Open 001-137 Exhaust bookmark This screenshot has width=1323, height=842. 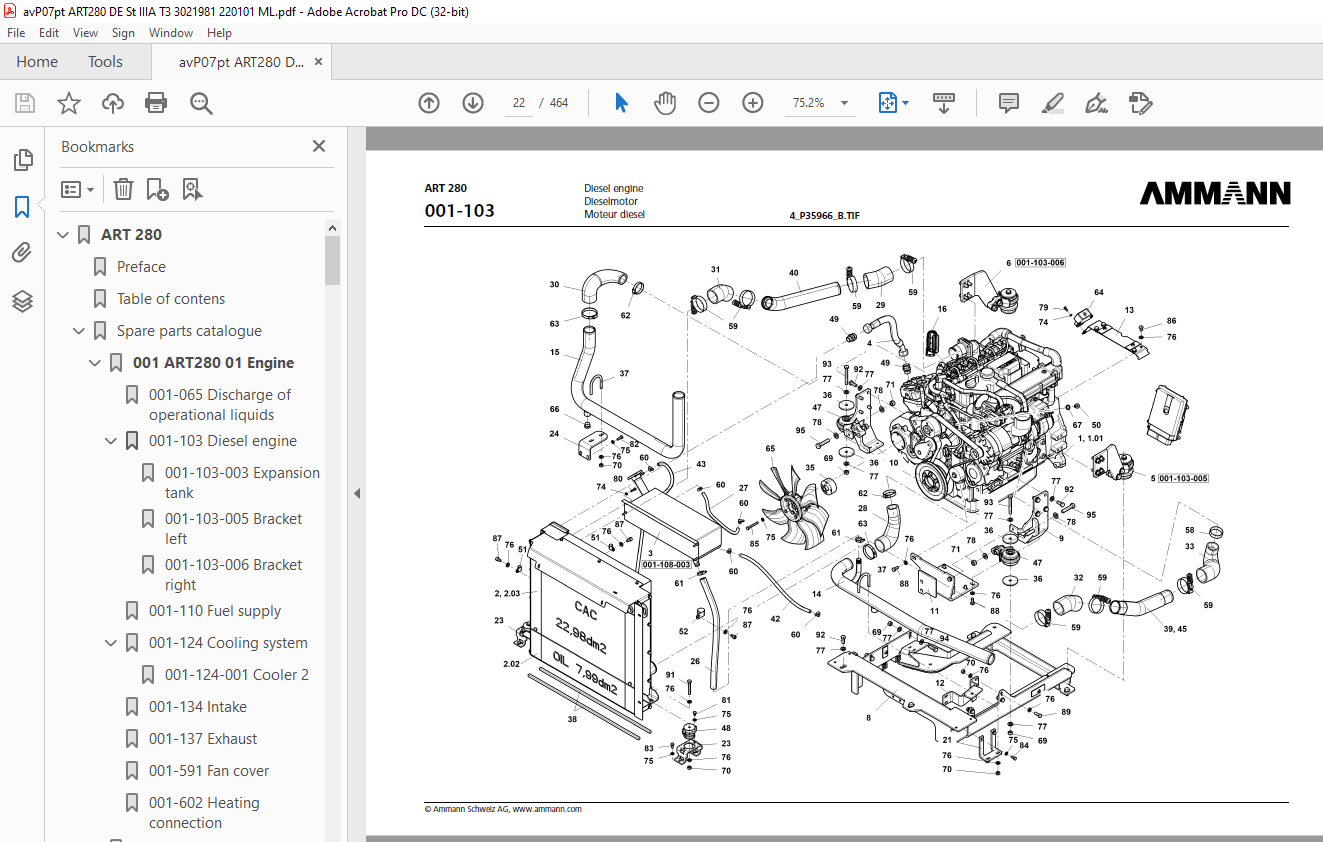[x=203, y=739]
